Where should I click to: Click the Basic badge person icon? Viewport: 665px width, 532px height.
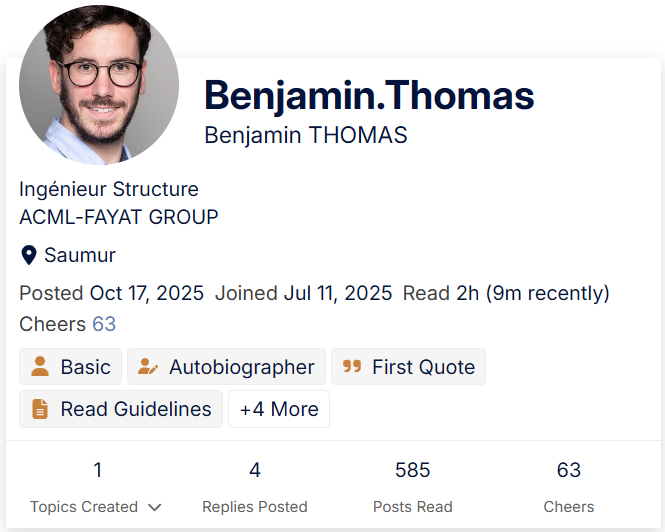click(40, 367)
